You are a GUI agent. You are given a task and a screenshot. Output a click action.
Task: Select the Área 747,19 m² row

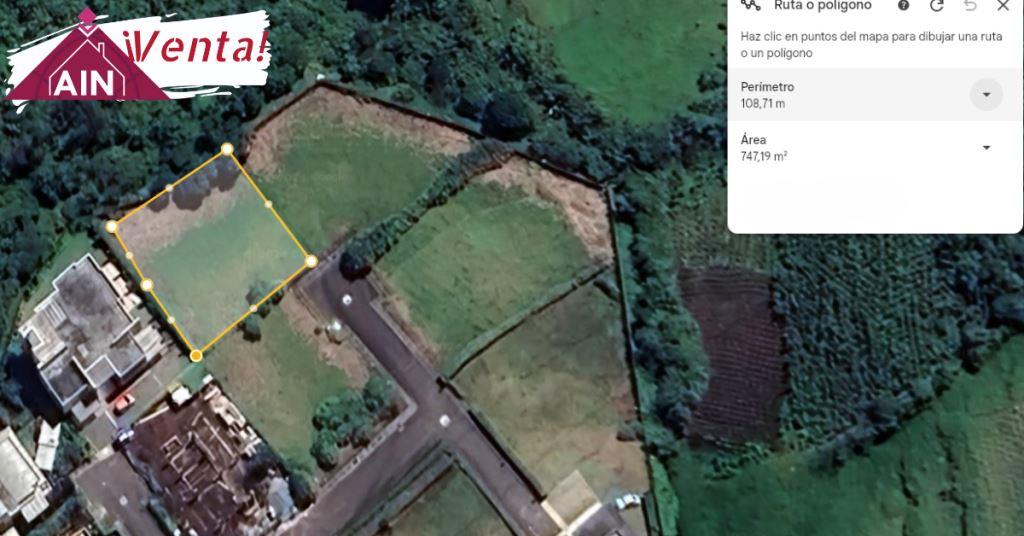click(x=875, y=148)
